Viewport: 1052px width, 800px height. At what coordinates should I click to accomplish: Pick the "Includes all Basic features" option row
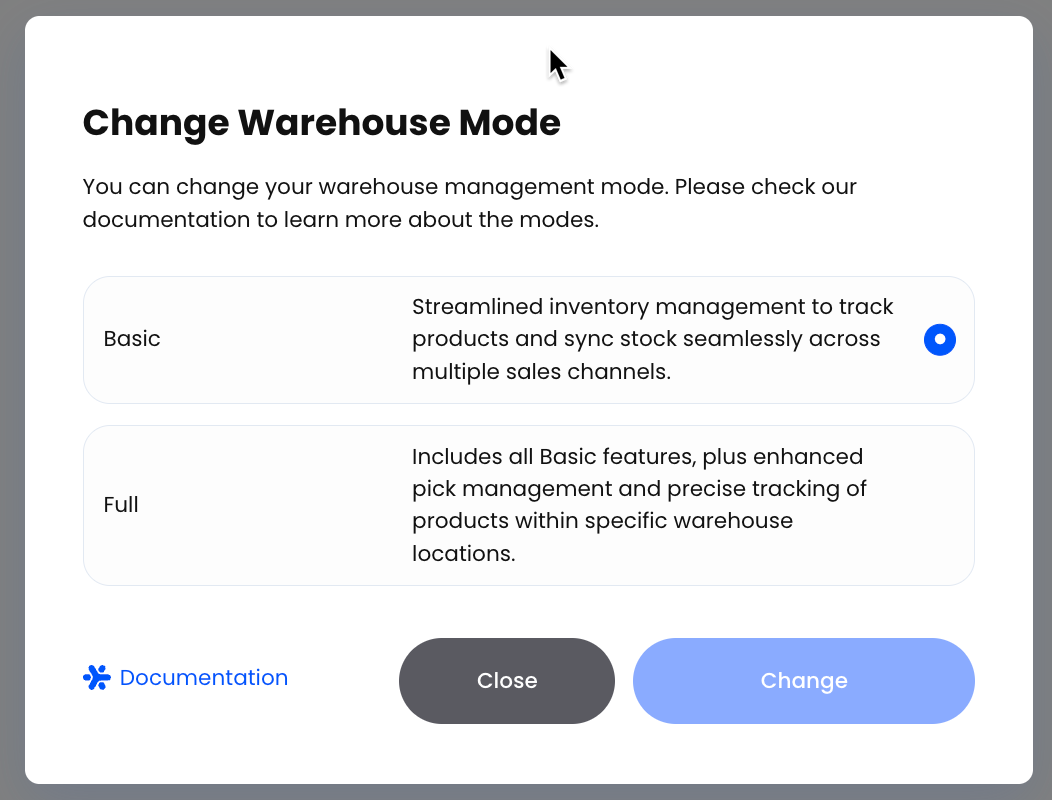coord(529,505)
